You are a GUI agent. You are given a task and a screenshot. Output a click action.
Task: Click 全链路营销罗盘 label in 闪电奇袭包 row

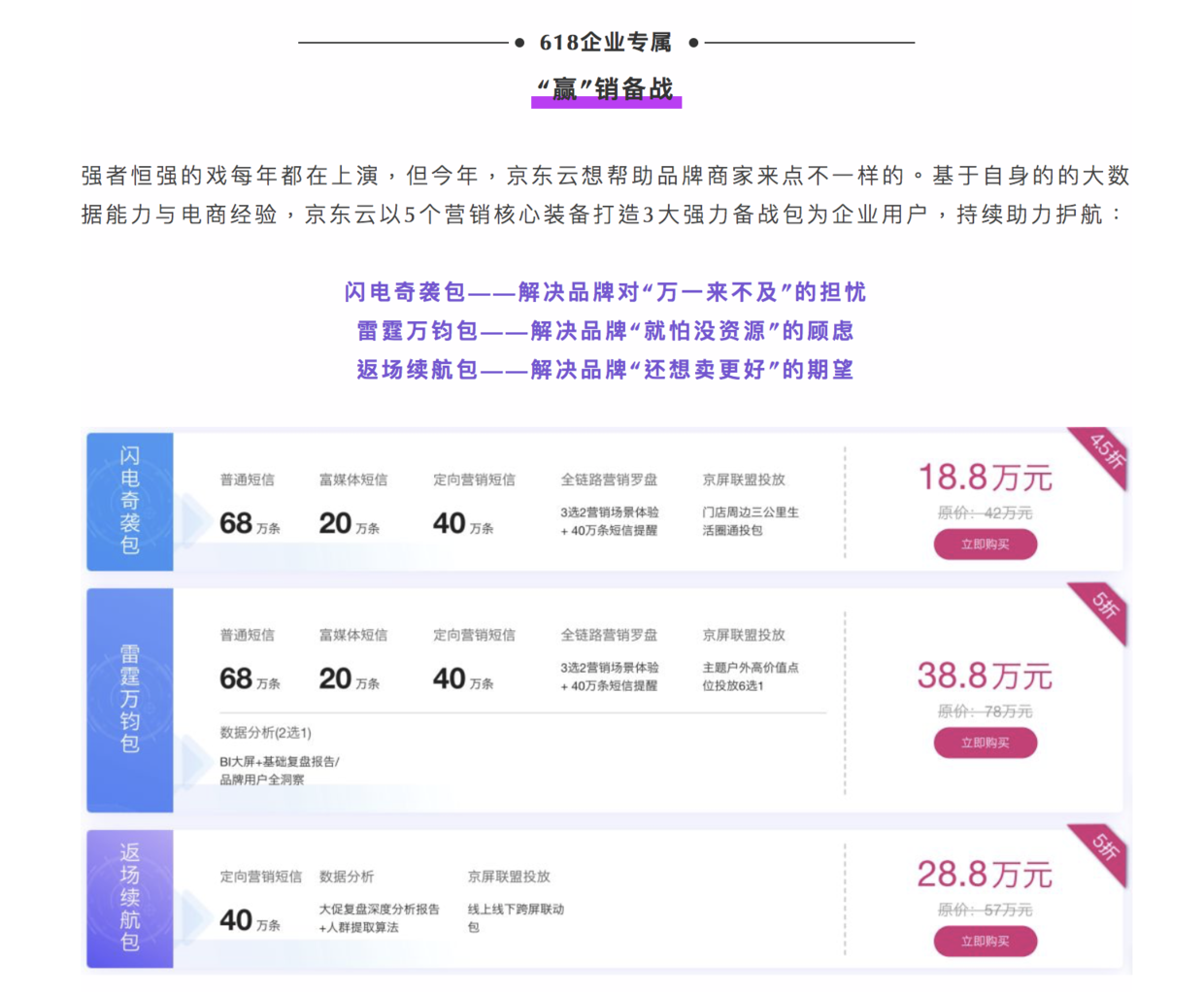click(609, 479)
